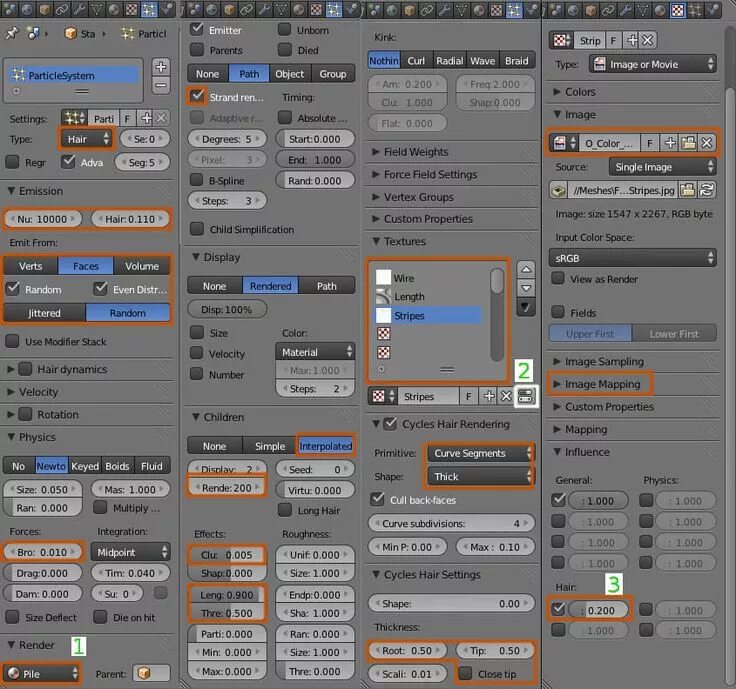Browse texture icon left of the Stripes name field
This screenshot has width=736, height=689.
click(x=384, y=397)
